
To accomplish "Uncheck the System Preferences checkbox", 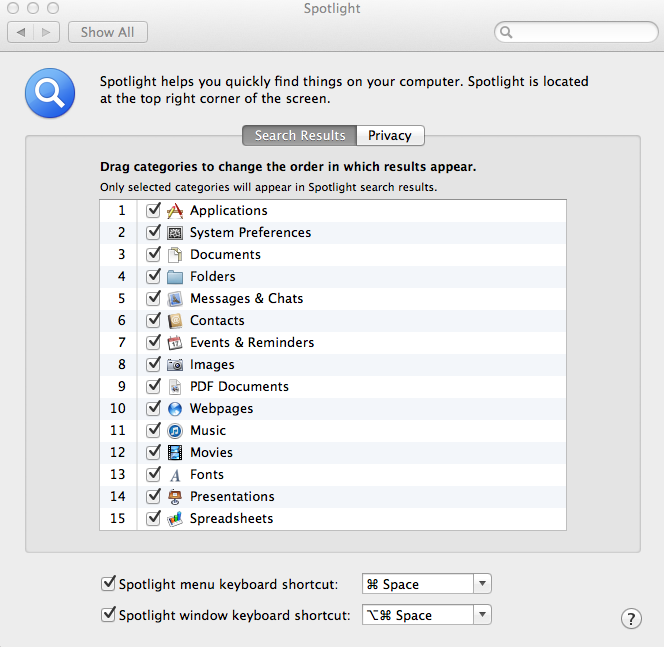I will [x=153, y=232].
